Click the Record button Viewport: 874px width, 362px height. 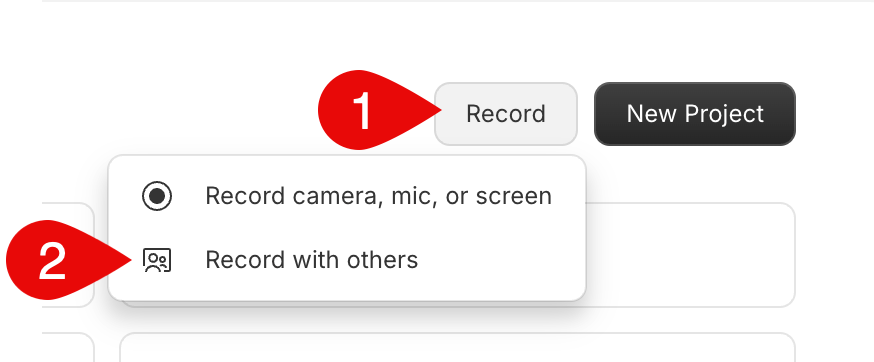point(506,114)
